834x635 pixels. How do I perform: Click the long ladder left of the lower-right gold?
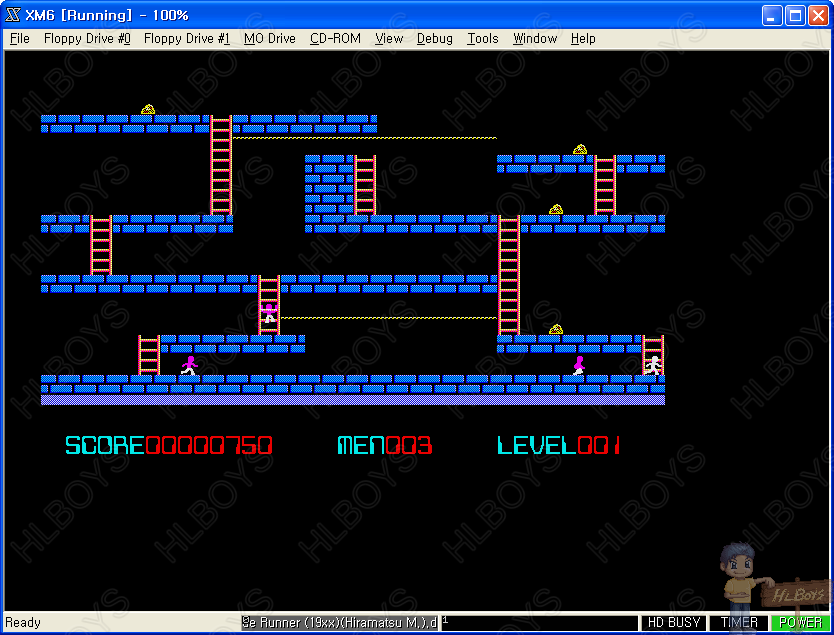click(509, 275)
